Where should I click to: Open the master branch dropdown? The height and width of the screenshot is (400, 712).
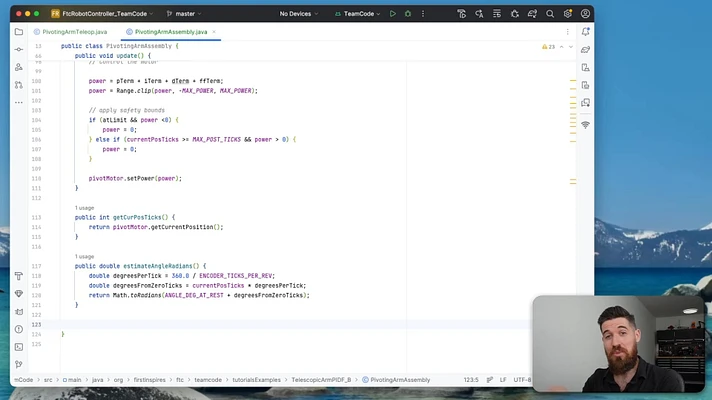(184, 14)
